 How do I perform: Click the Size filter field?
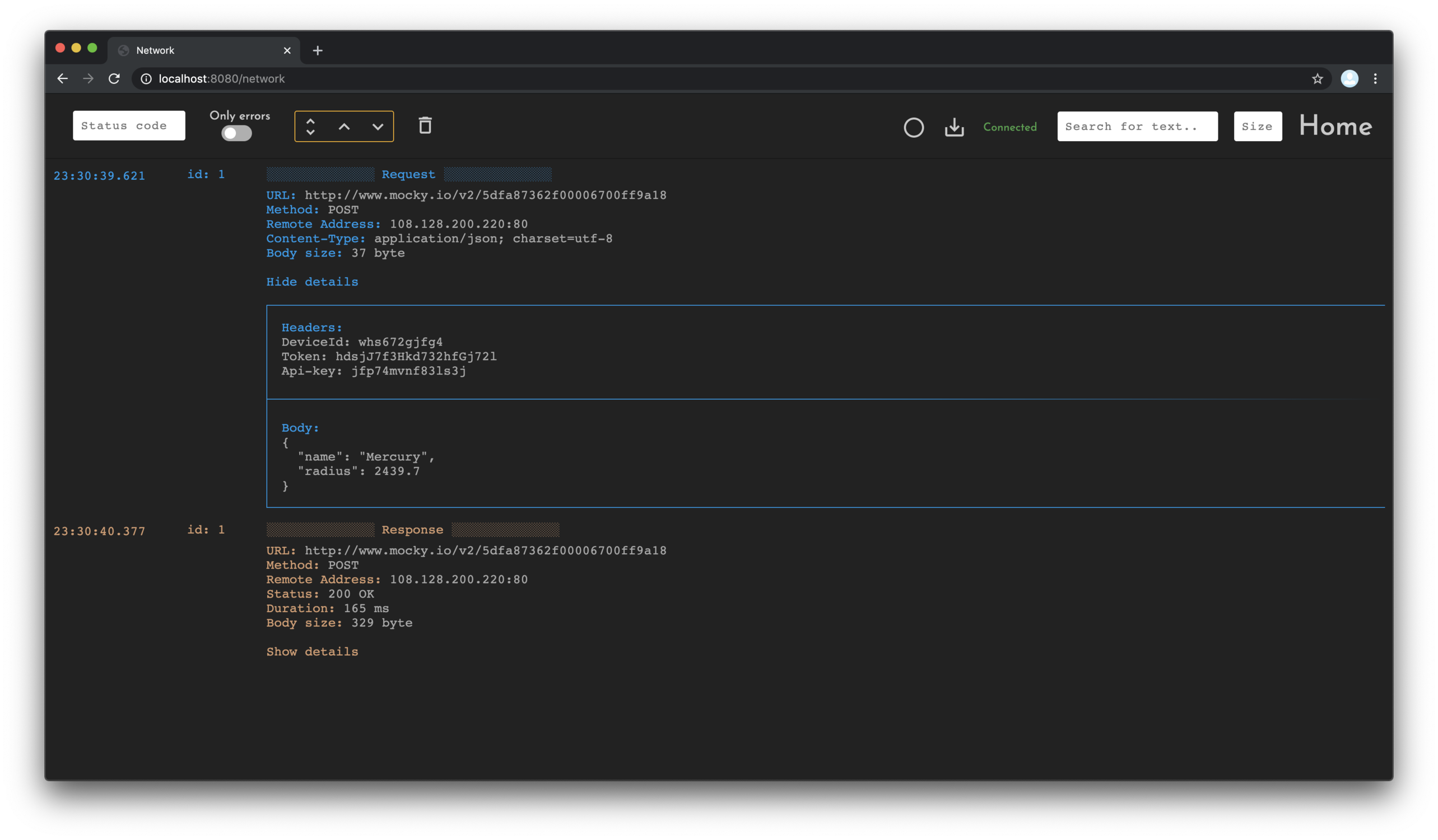[x=1258, y=127]
